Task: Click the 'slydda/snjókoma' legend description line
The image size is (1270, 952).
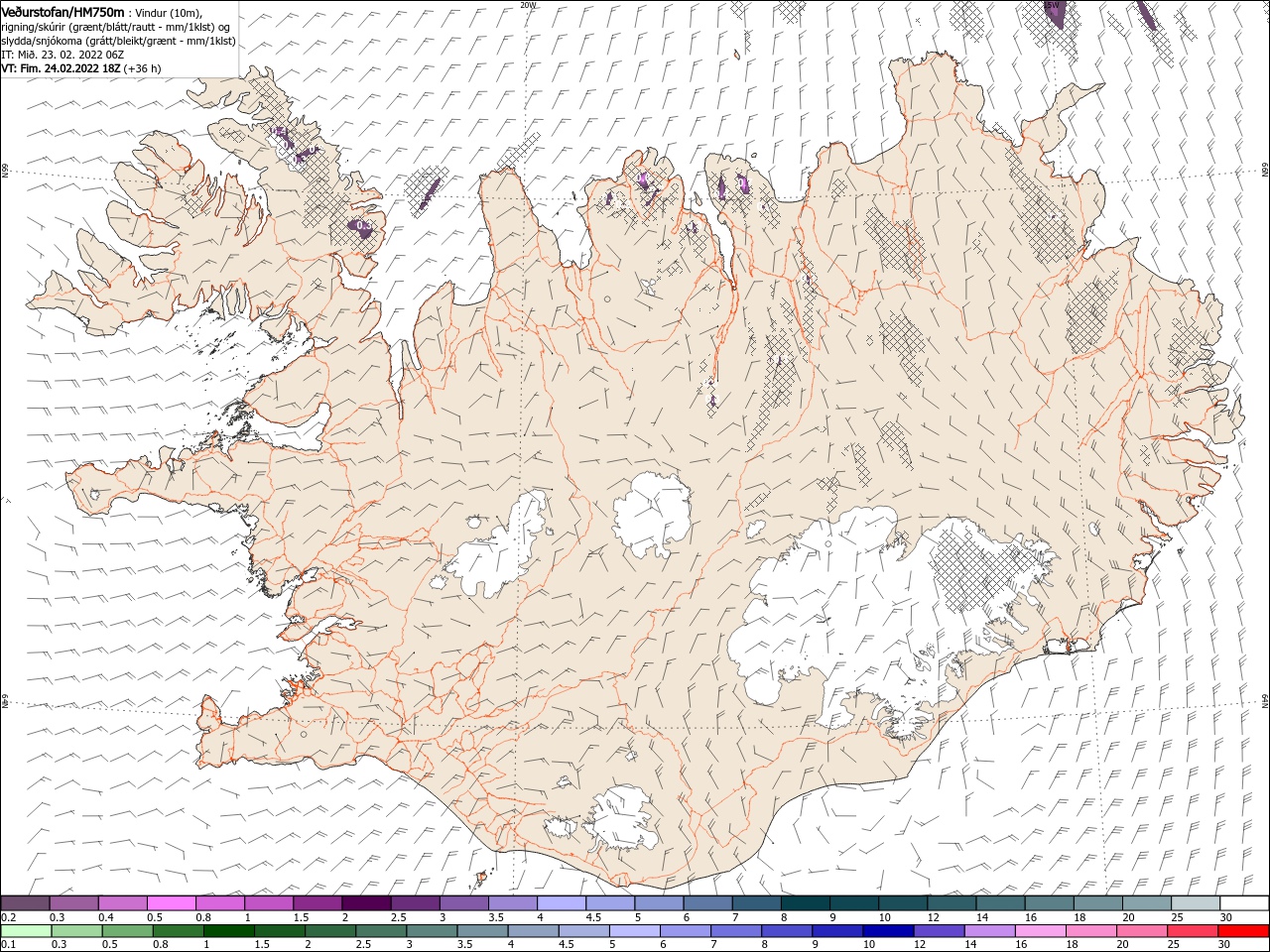Action: (x=119, y=41)
